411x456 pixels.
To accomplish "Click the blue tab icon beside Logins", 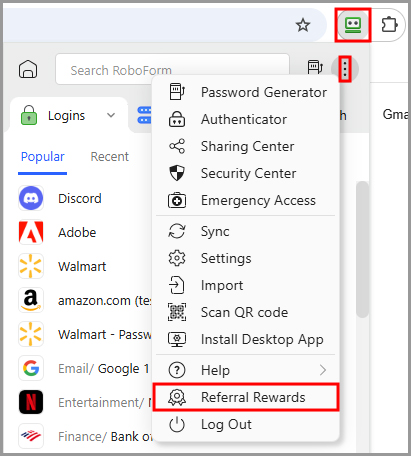I will click(144, 115).
